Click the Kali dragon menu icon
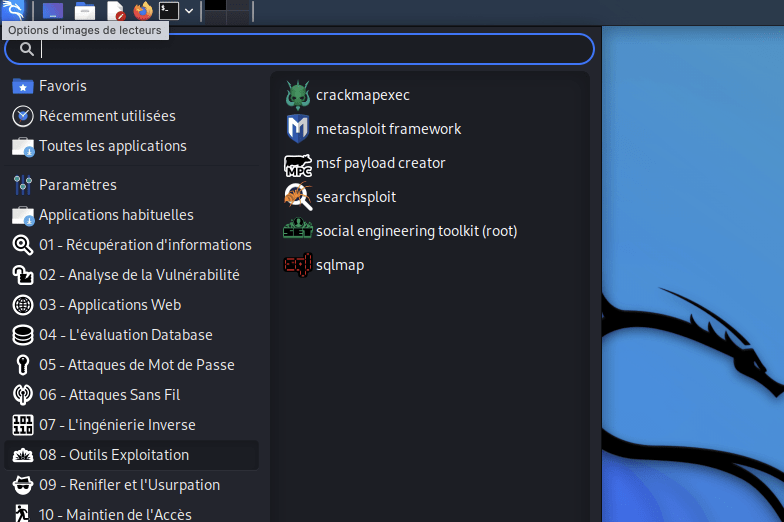This screenshot has height=522, width=784. click(x=14, y=10)
